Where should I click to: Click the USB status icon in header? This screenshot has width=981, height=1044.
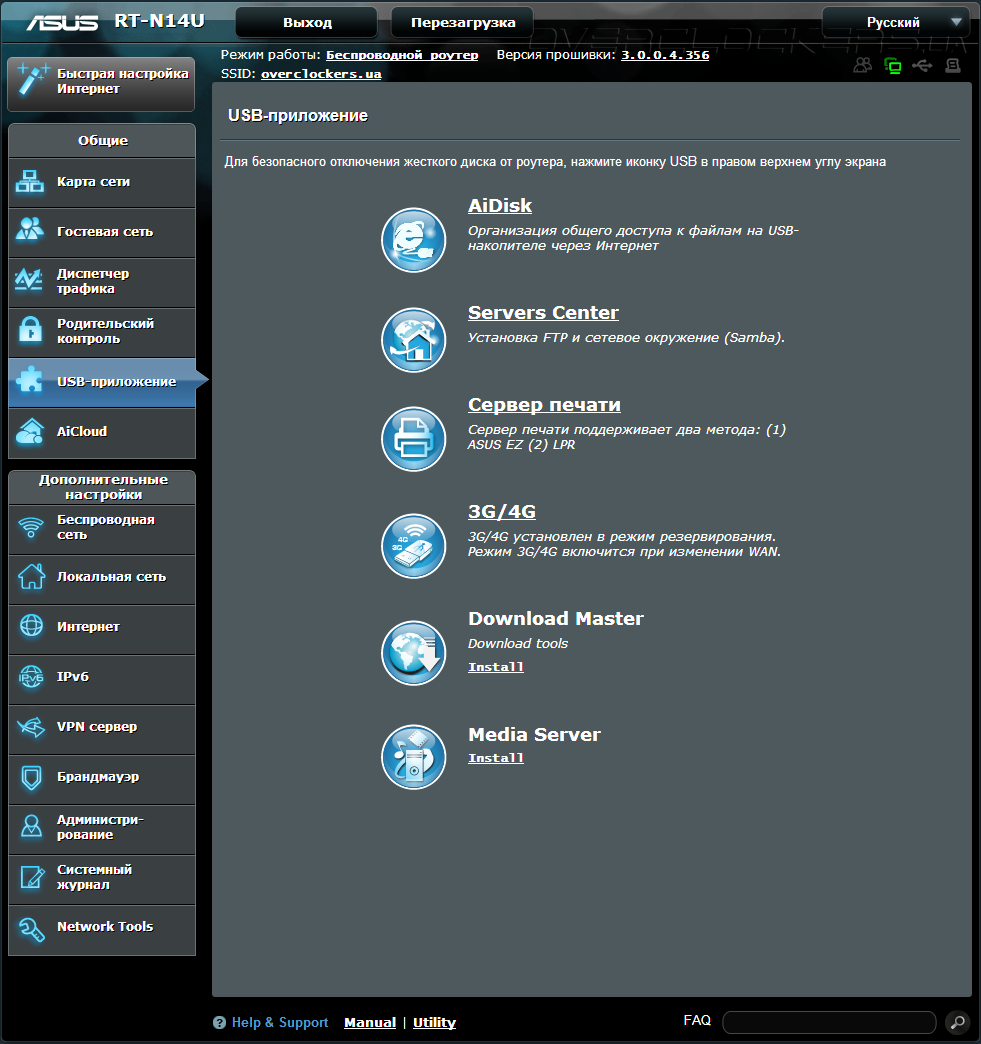(x=922, y=65)
